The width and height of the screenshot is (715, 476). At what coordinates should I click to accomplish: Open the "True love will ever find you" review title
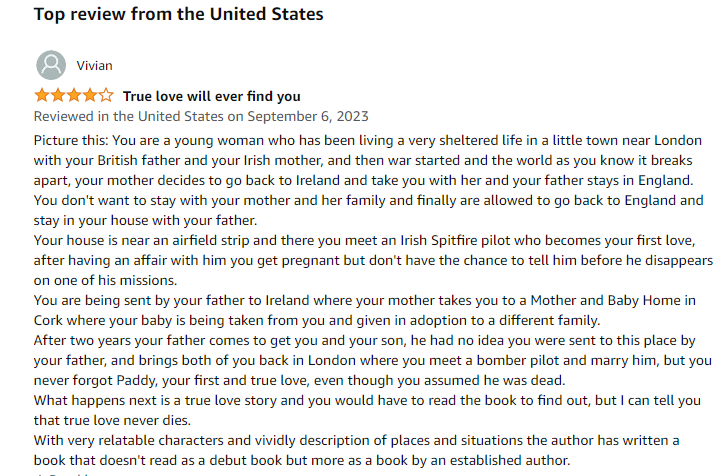(x=211, y=97)
